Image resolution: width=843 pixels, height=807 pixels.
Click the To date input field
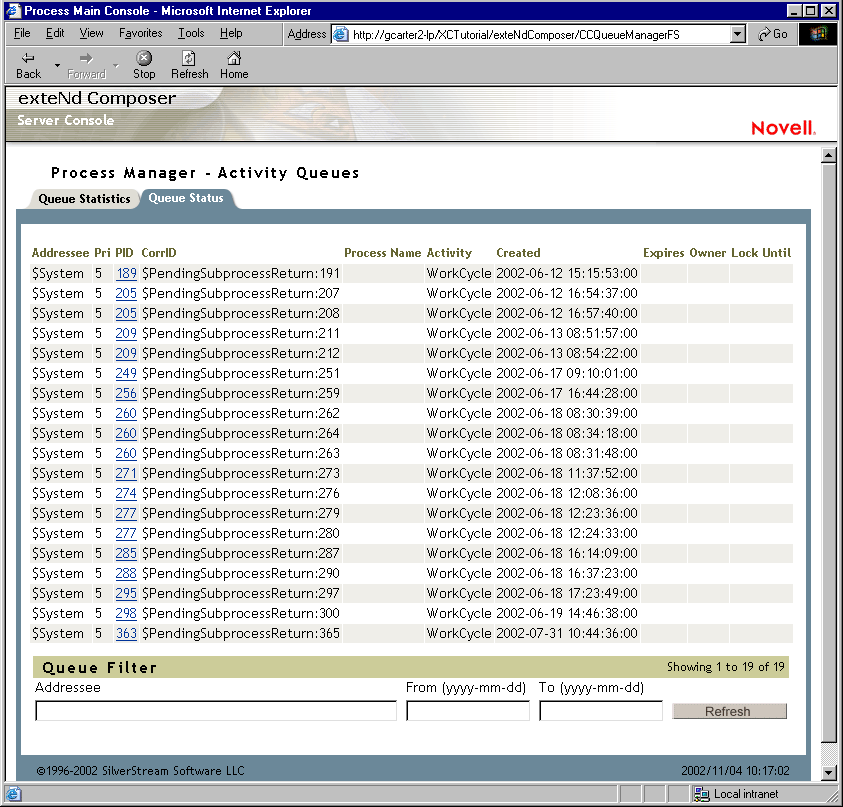(601, 710)
